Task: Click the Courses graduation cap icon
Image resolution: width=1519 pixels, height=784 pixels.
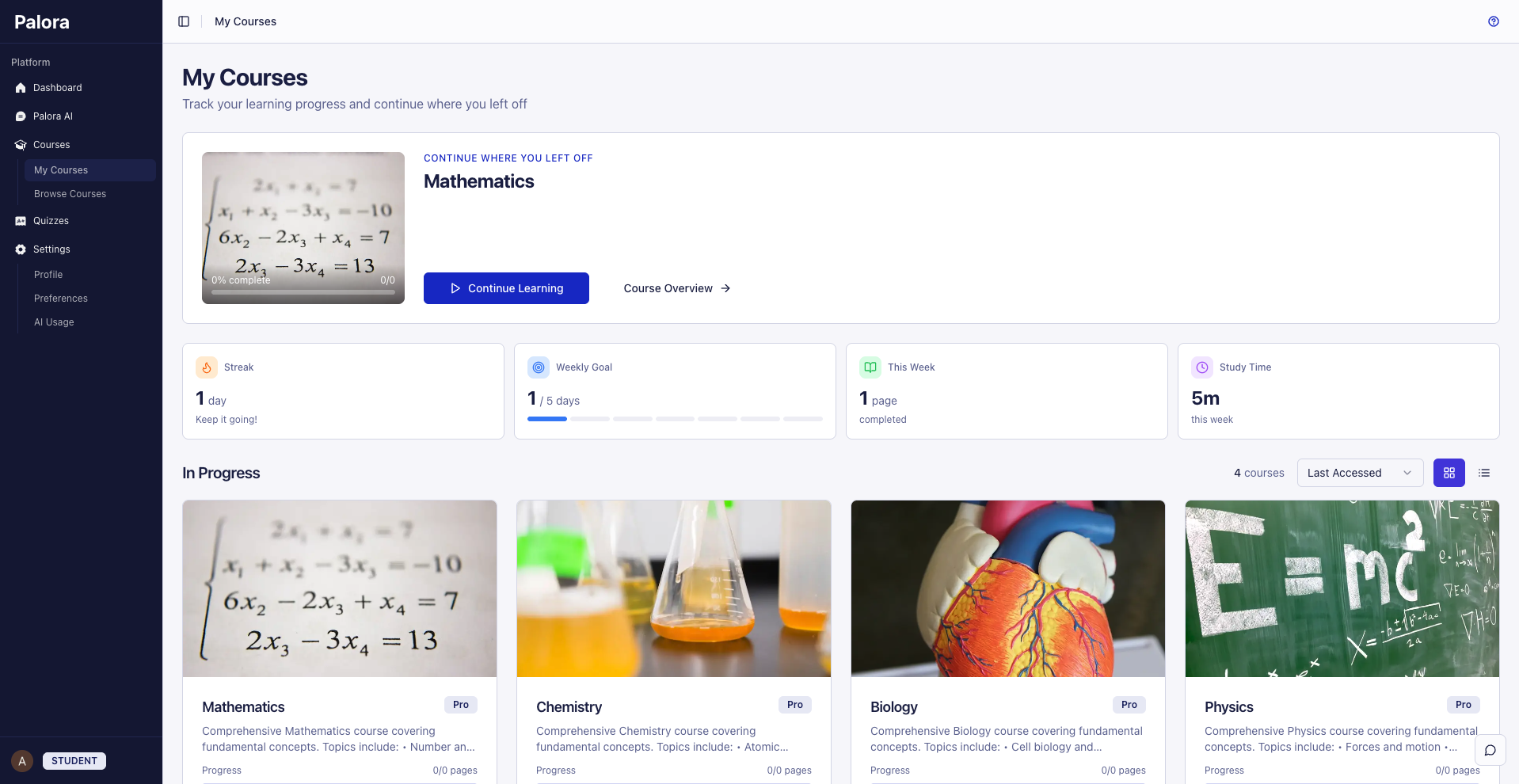Action: tap(18, 144)
